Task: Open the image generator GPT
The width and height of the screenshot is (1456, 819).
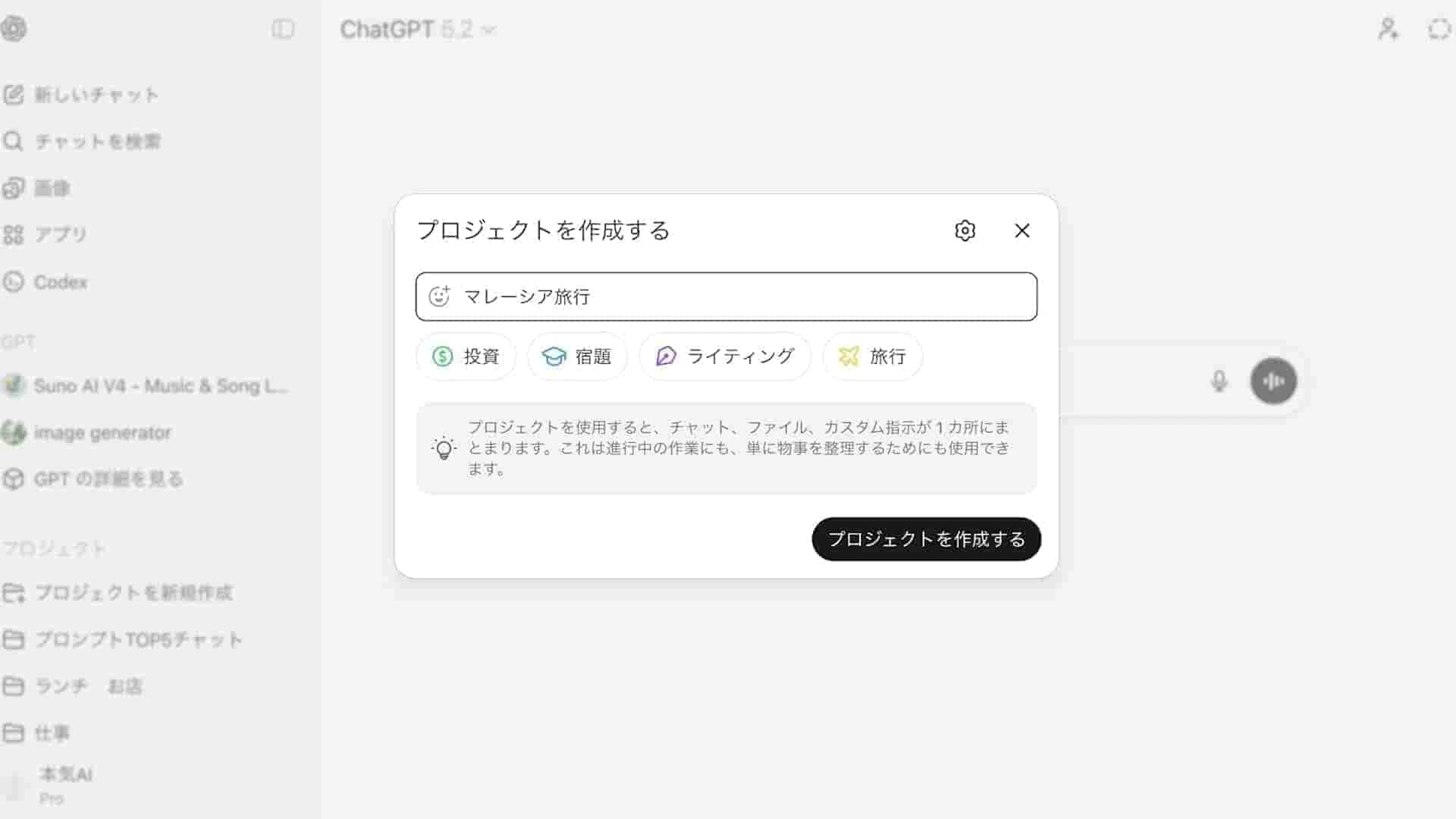Action: tap(86, 432)
